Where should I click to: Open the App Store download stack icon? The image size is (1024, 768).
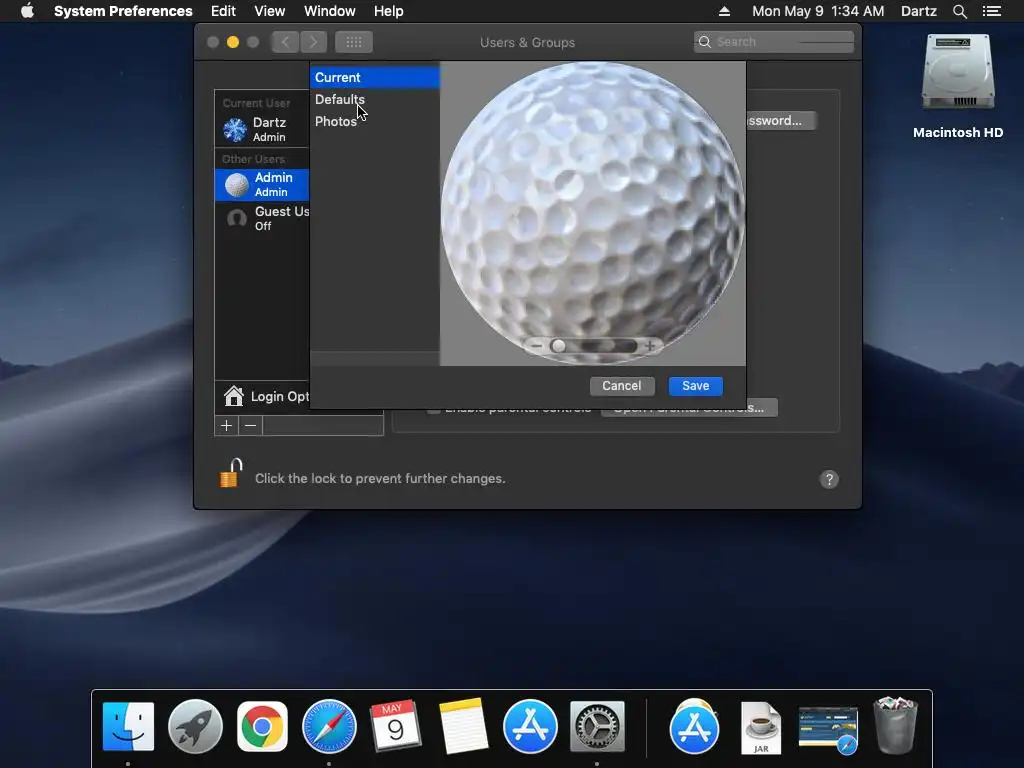pos(694,726)
